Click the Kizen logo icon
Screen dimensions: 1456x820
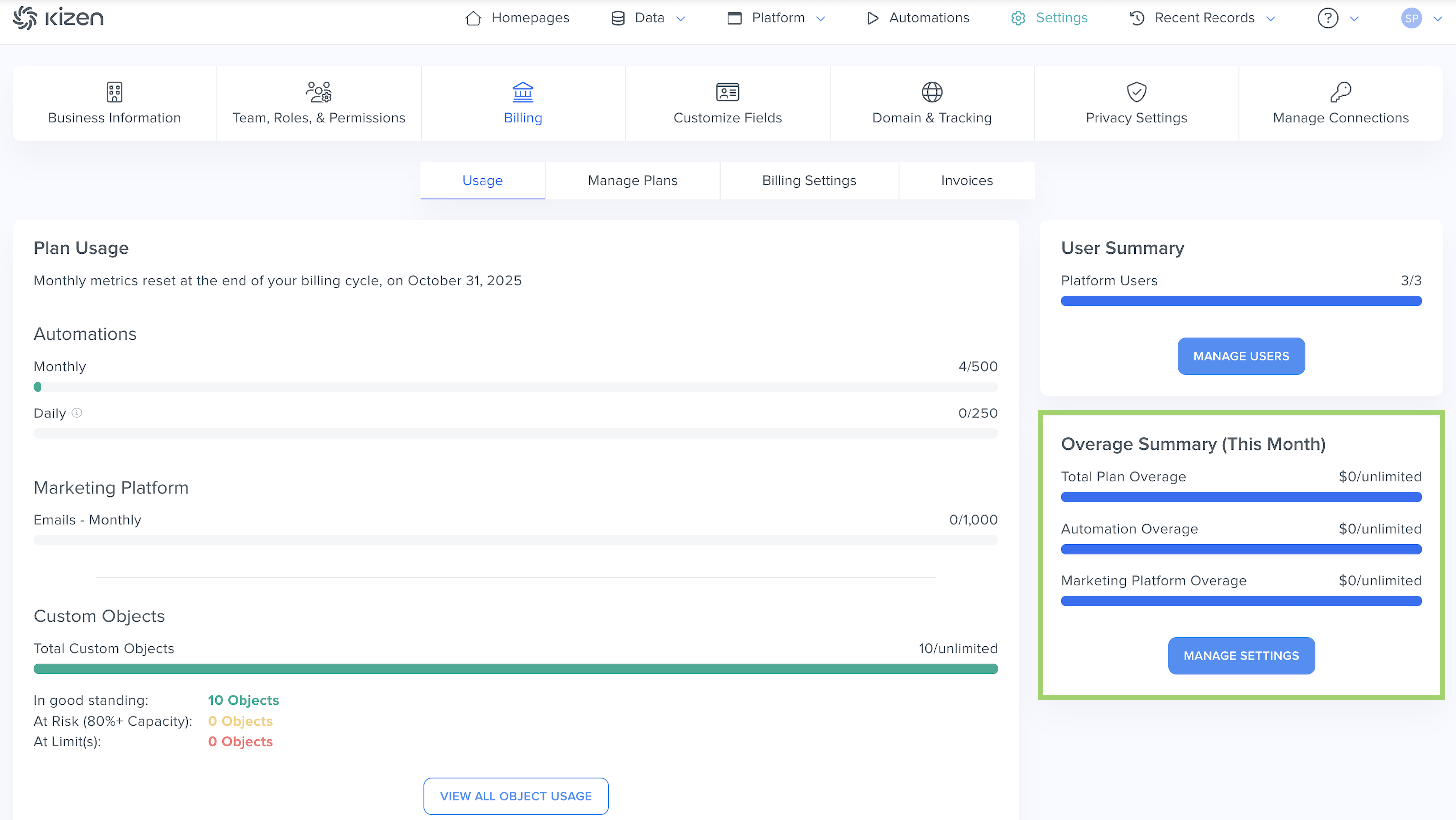pos(25,18)
